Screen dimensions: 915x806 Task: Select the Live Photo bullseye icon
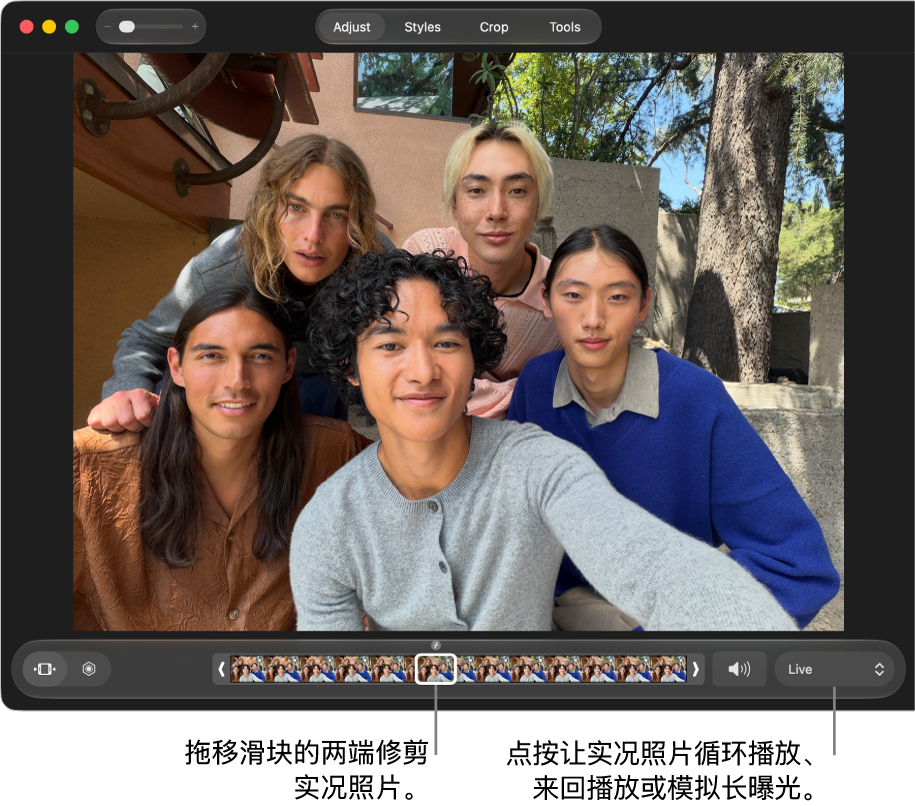pos(89,669)
